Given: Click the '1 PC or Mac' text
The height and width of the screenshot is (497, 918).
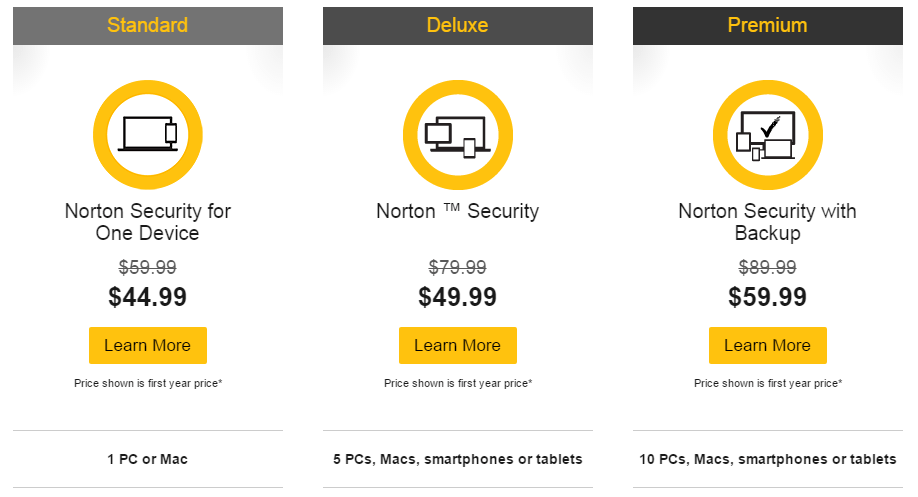Looking at the screenshot, I should pyautogui.click(x=148, y=460).
